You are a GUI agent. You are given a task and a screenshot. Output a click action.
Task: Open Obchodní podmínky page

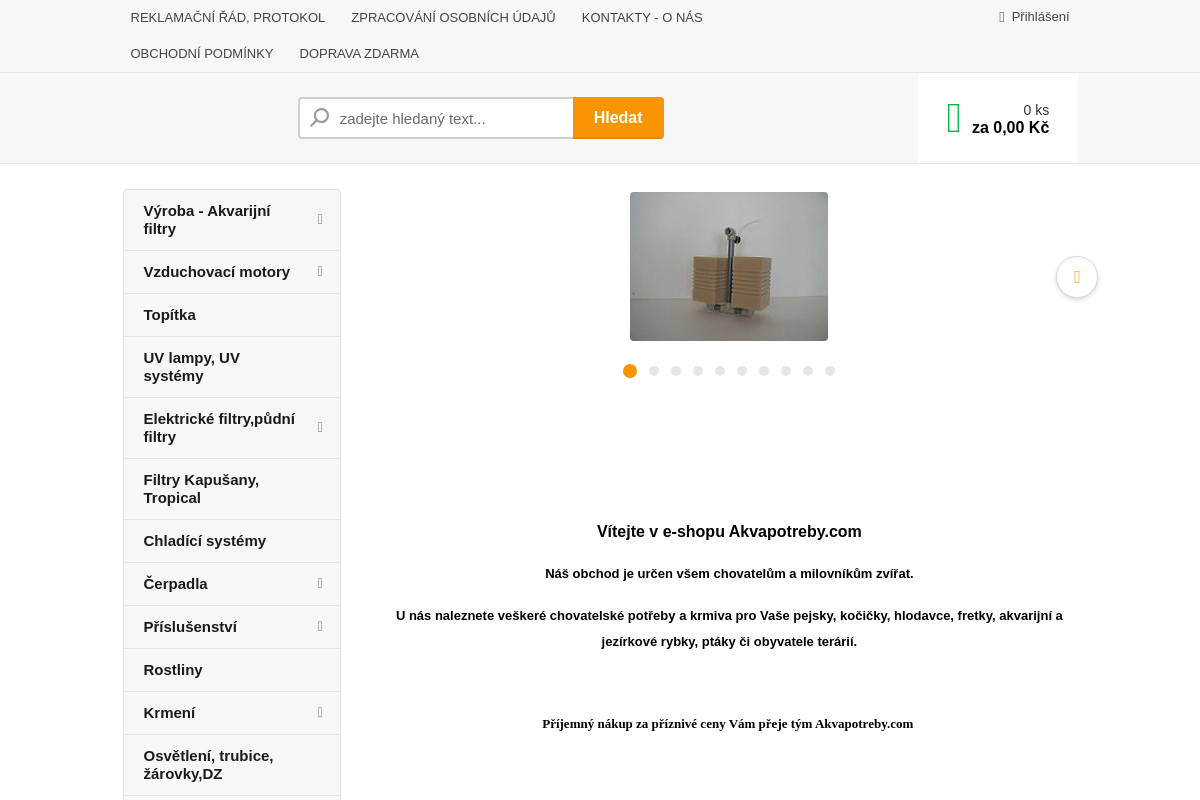coord(202,54)
